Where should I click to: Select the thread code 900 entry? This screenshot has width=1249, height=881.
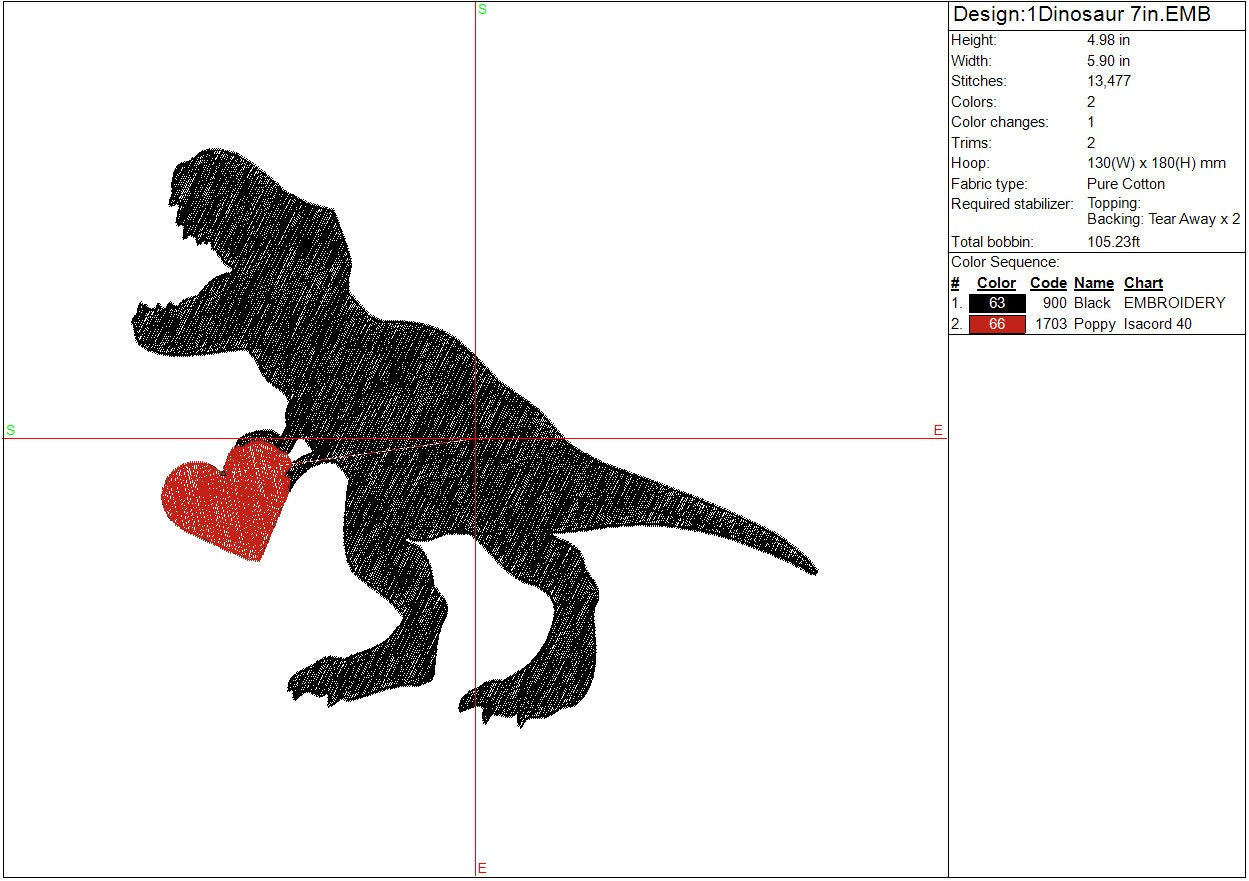[x=1054, y=303]
